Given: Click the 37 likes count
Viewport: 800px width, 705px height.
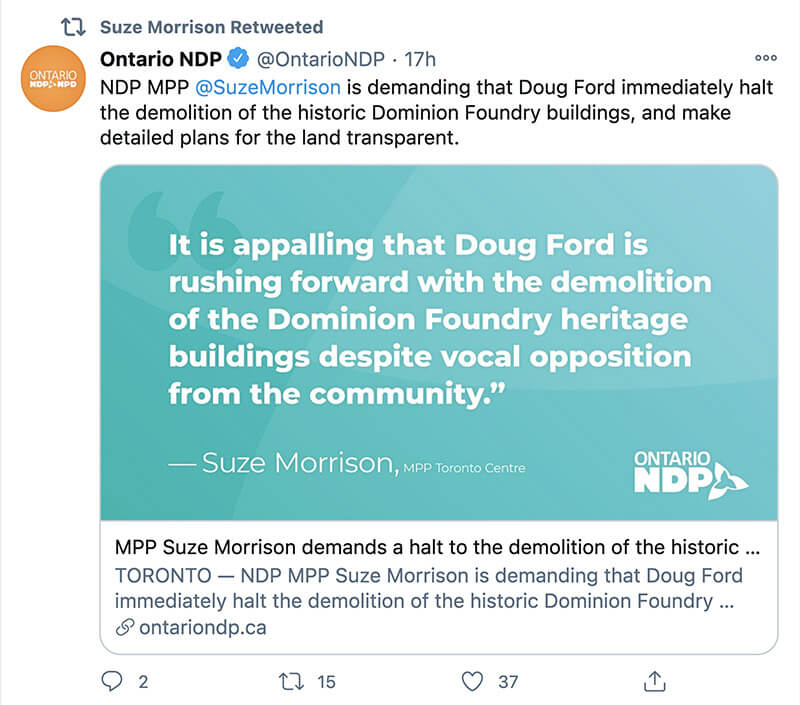Looking at the screenshot, I should (508, 682).
